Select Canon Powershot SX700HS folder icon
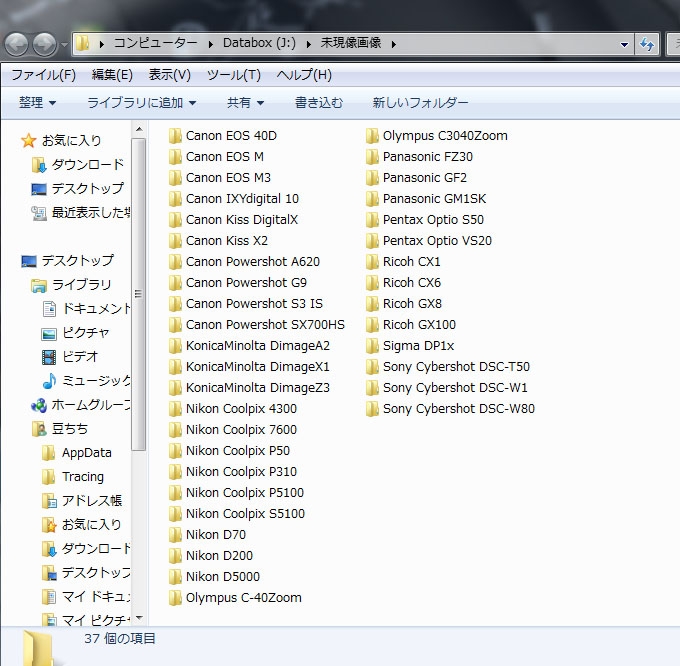Screen dimensions: 680x666 point(175,325)
